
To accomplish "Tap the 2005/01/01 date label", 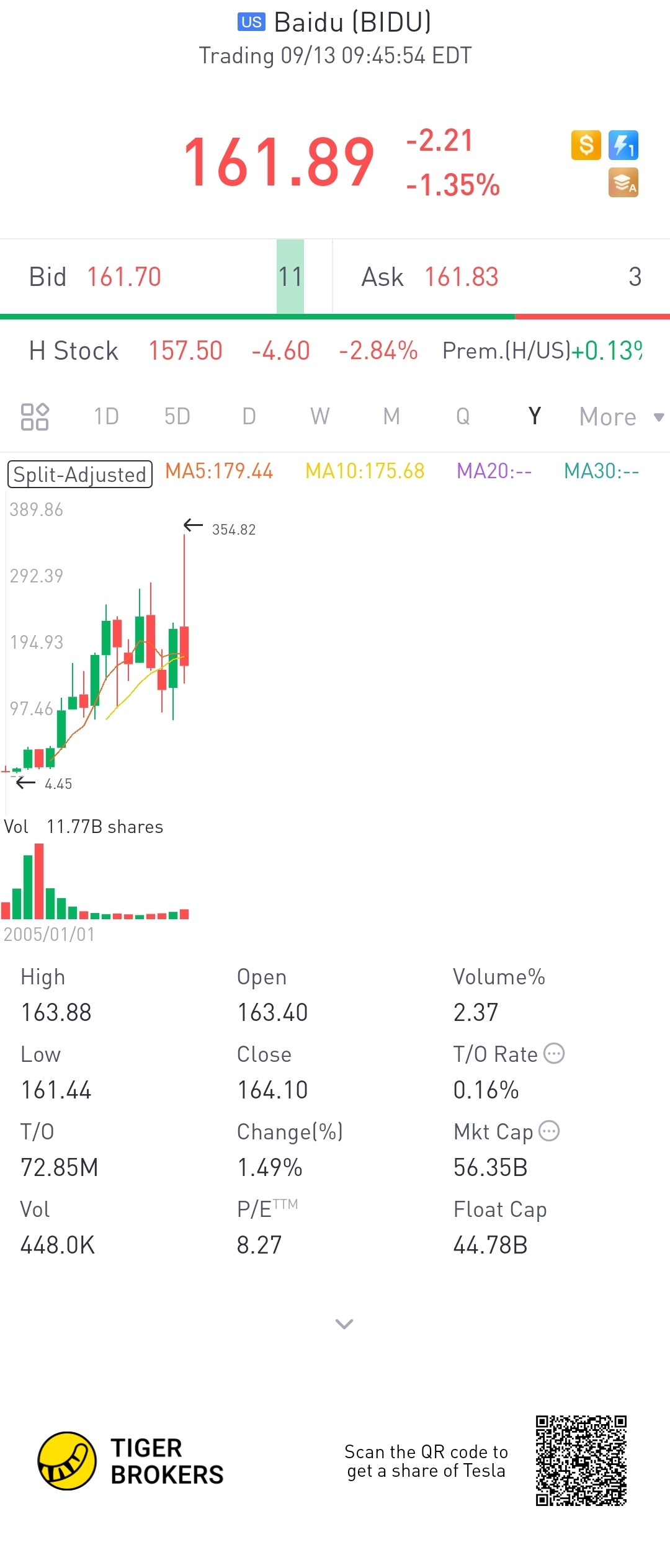I will click(49, 935).
